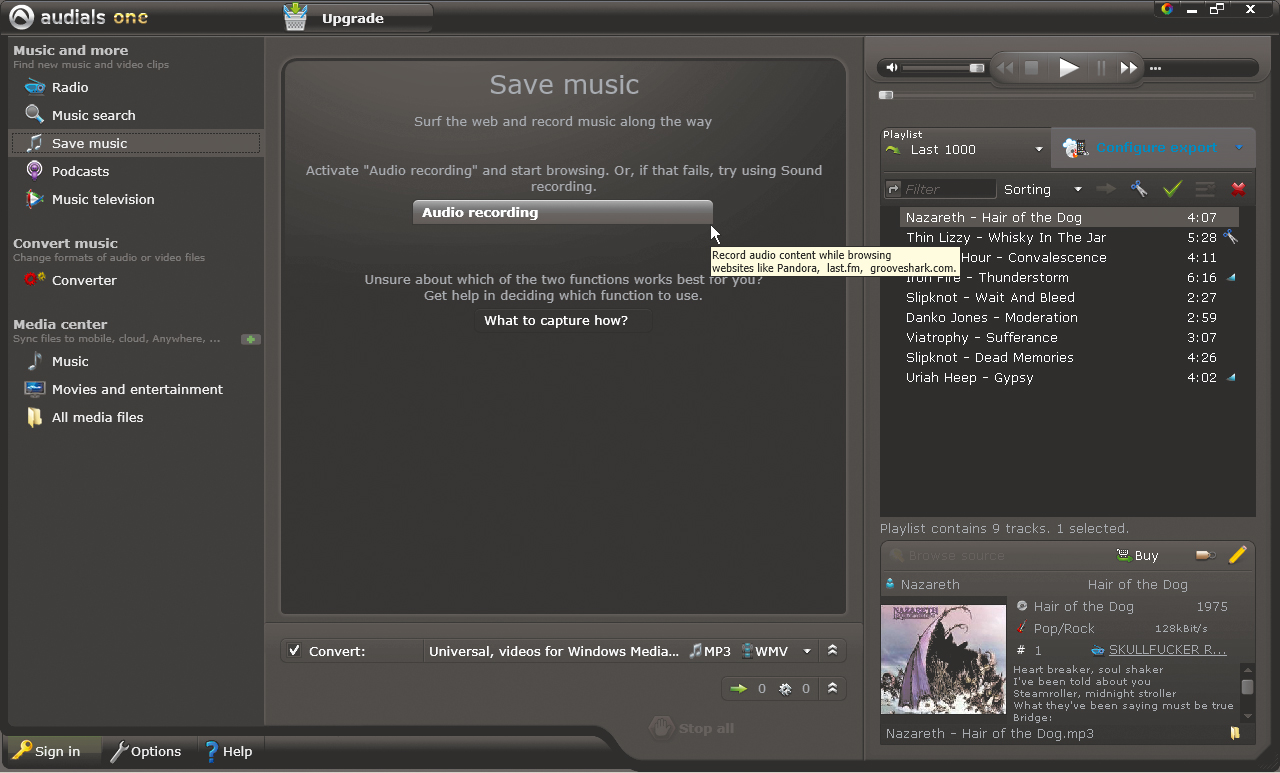This screenshot has height=773, width=1280.
Task: Expand the conversion format panel chevron
Action: [832, 651]
